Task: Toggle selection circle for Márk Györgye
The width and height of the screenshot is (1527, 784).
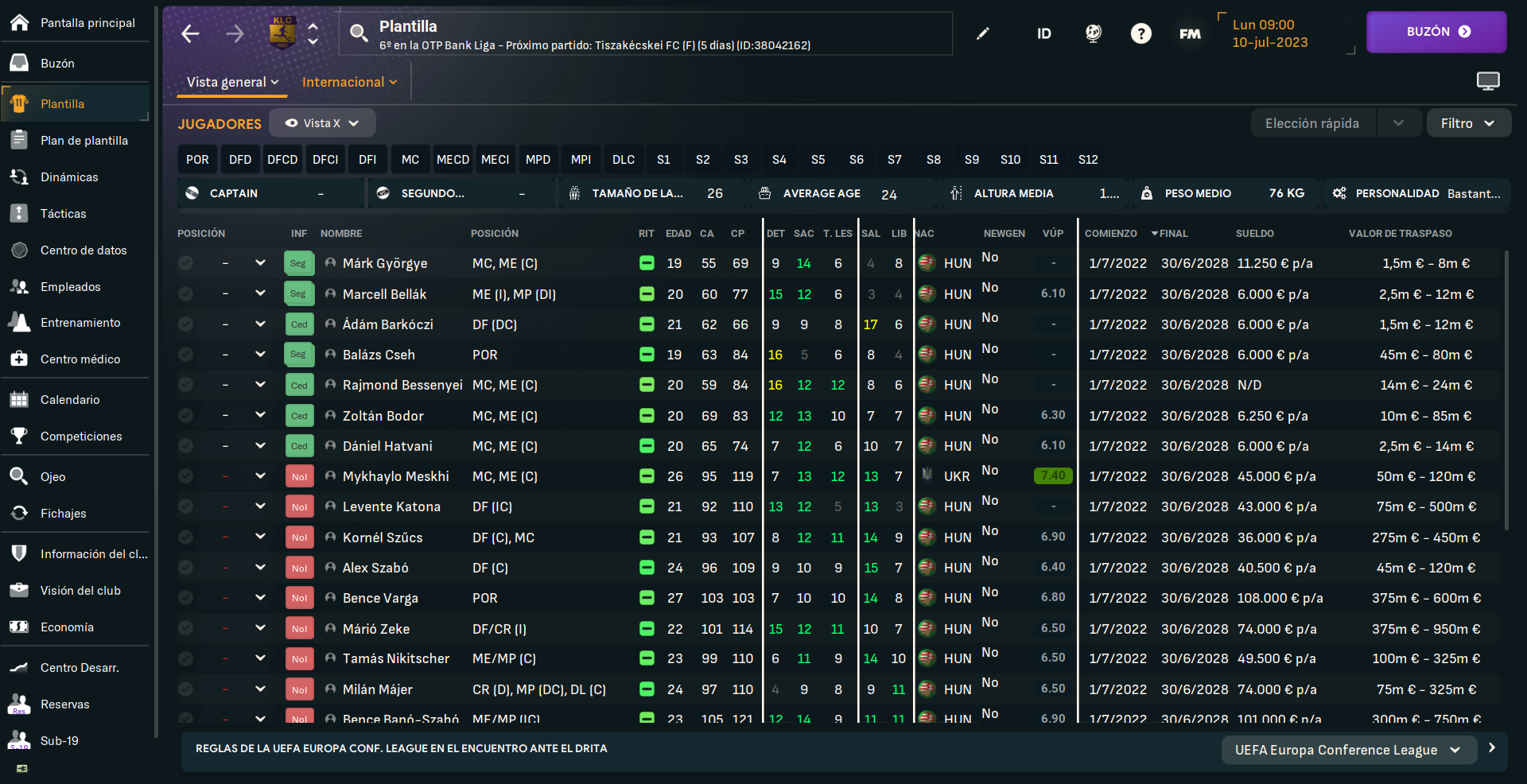Action: (185, 263)
